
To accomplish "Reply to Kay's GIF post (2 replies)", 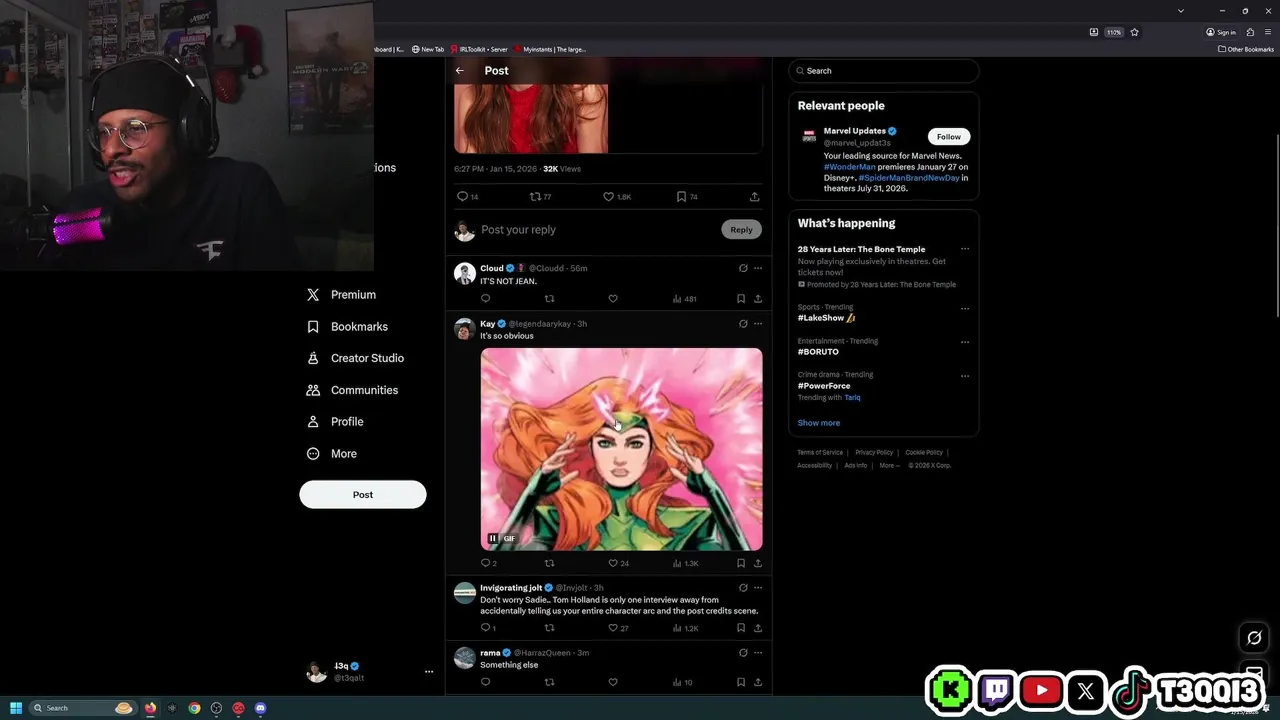I will (x=489, y=563).
